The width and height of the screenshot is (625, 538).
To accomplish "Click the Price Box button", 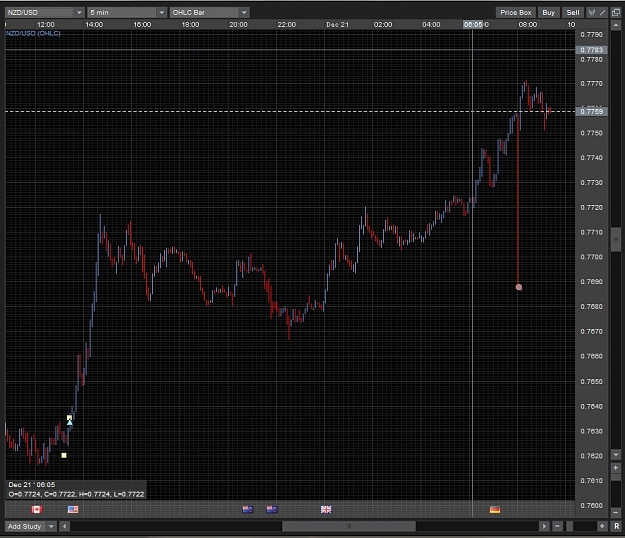I will (x=516, y=12).
